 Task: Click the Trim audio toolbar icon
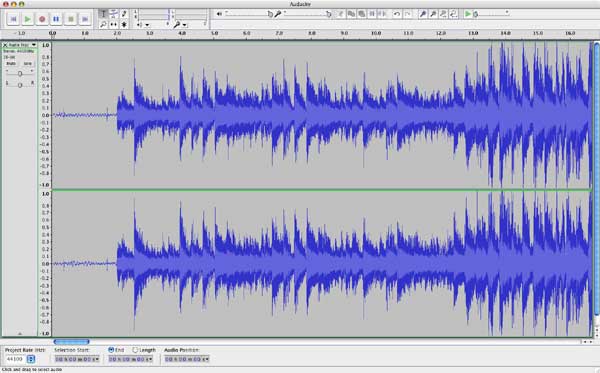point(372,14)
